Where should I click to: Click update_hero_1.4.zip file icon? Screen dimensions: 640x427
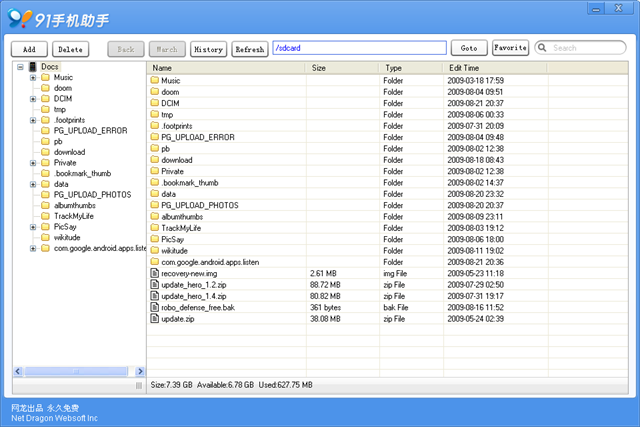(155, 296)
